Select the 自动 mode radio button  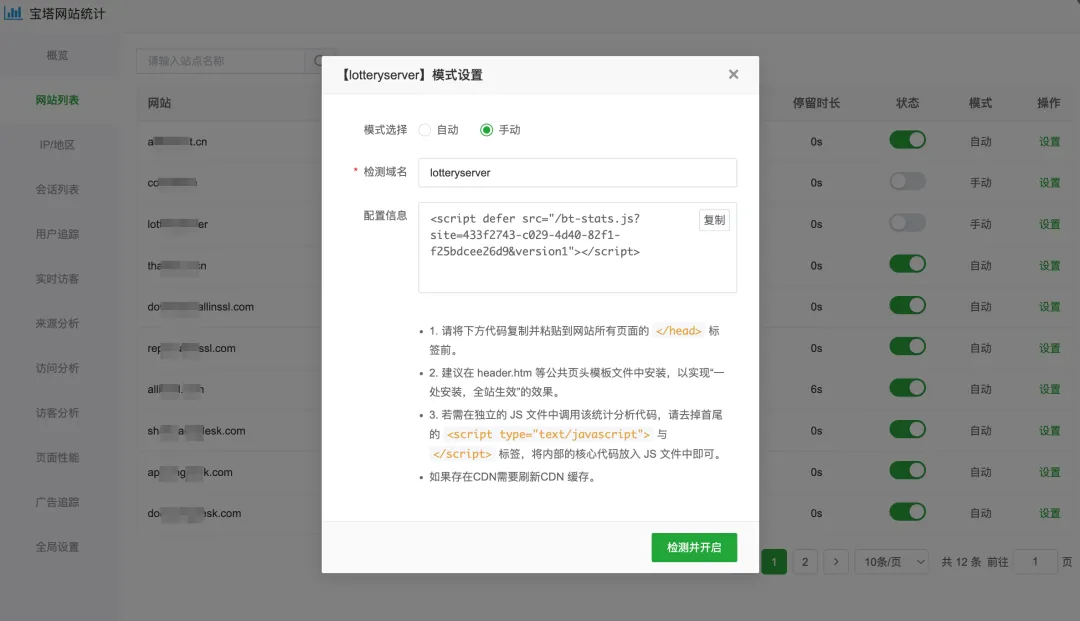coord(425,130)
